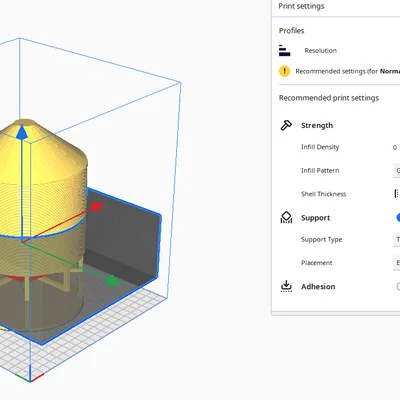Viewport: 400px width, 400px height.
Task: Click the Profiles label
Action: [x=291, y=31]
